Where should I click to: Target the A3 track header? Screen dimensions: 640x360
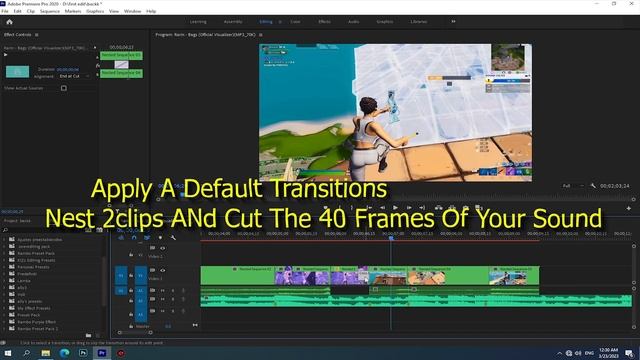pos(140,314)
